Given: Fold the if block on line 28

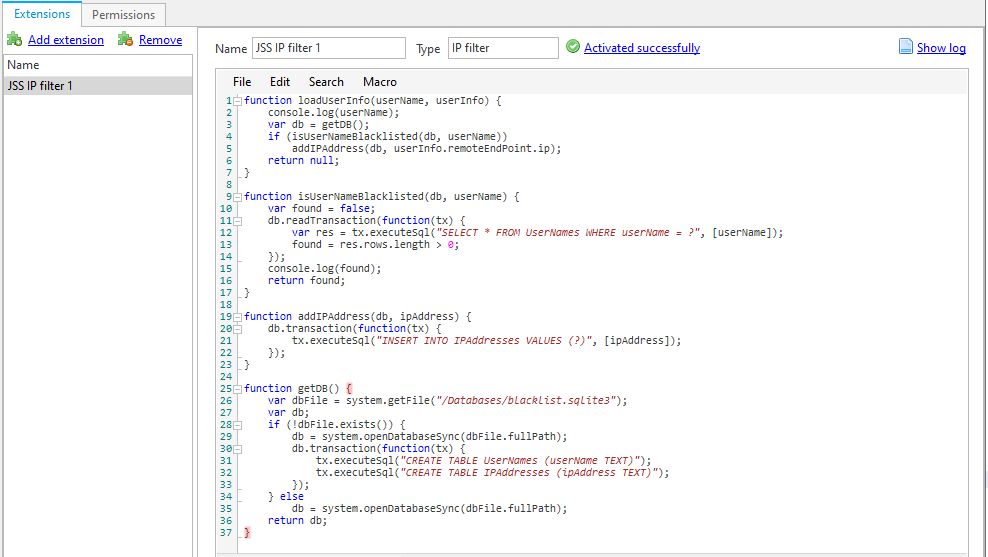Looking at the screenshot, I should (237, 425).
